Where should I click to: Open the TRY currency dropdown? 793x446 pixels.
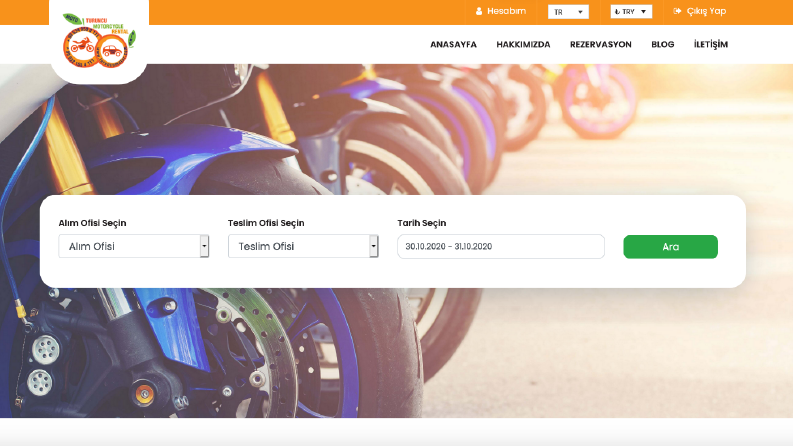tap(631, 11)
